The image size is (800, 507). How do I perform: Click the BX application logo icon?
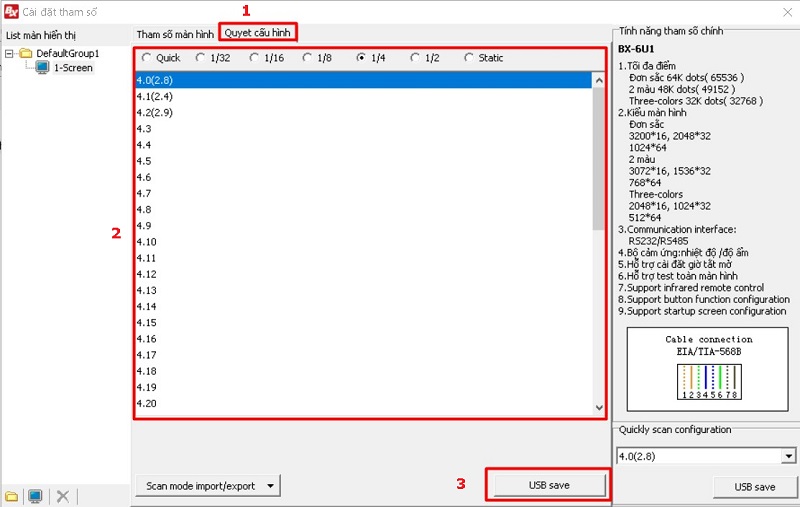tap(11, 11)
